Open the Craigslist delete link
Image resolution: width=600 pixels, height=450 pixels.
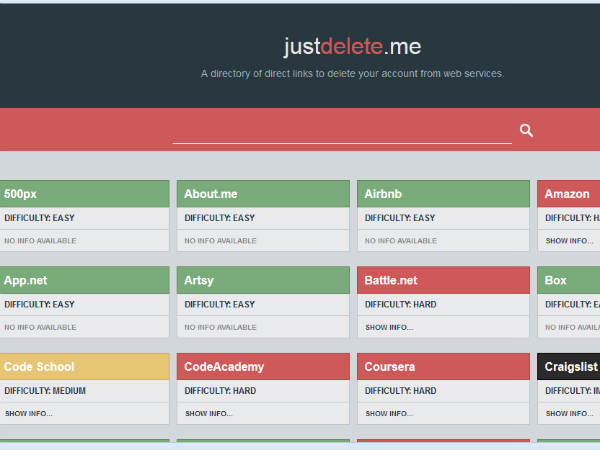tap(571, 367)
